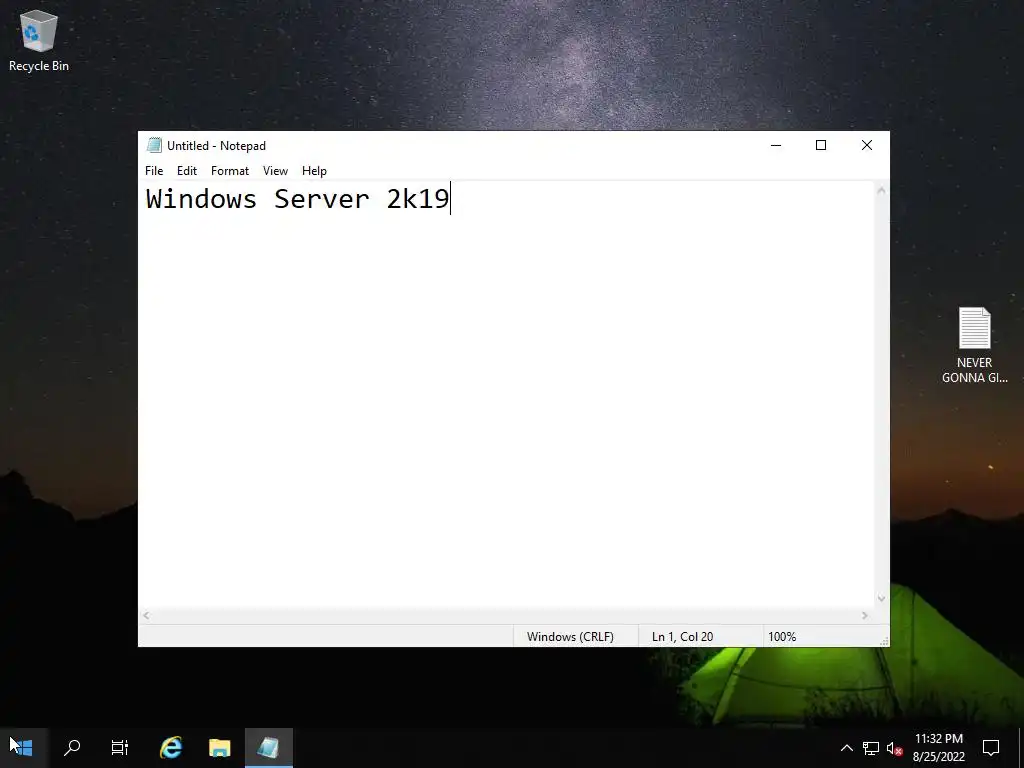The height and width of the screenshot is (768, 1024).
Task: Open Task View on taskbar
Action: click(120, 747)
